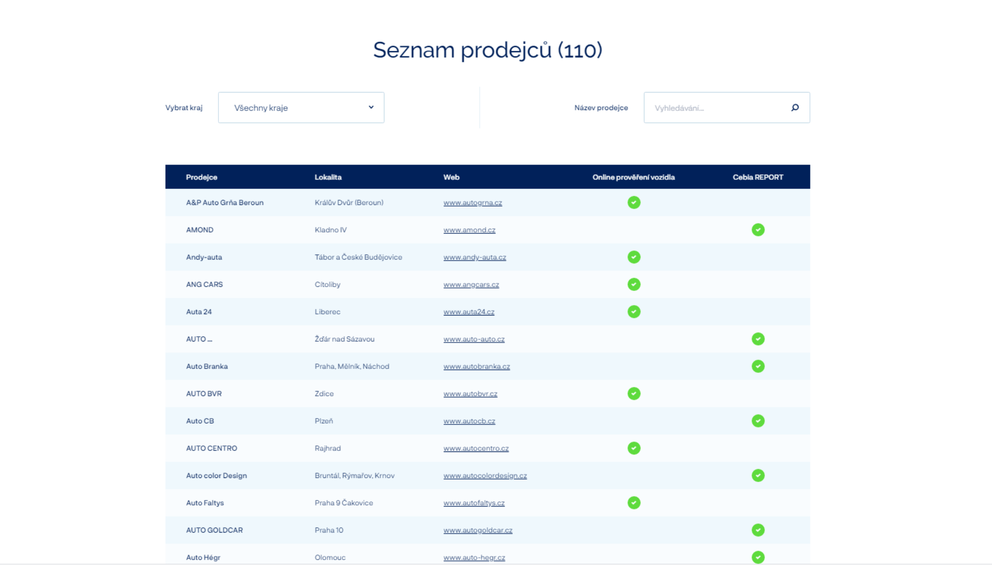Click green check in AUTO CENTRO row
Screen dimensions: 992x565
(x=634, y=448)
